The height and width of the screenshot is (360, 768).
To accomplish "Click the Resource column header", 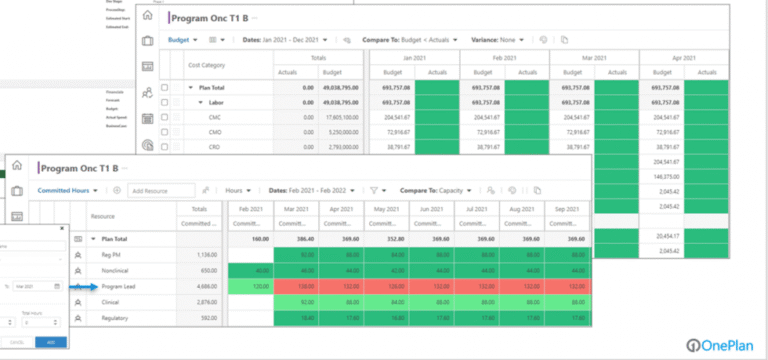I will [131, 216].
